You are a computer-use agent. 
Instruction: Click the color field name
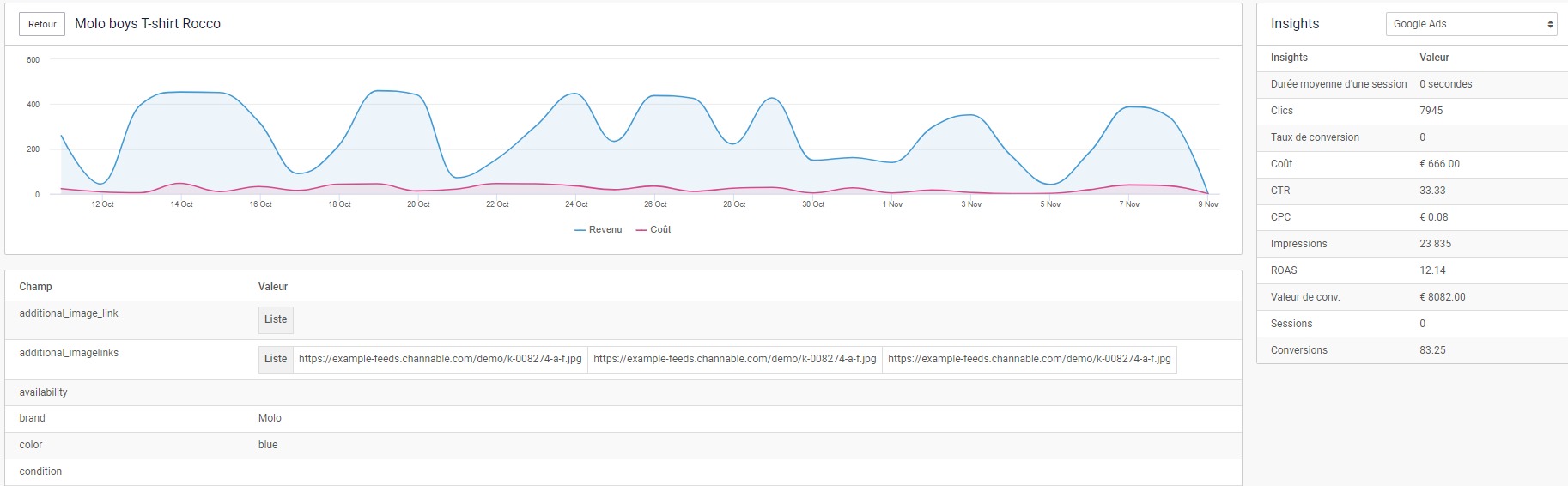click(x=31, y=445)
